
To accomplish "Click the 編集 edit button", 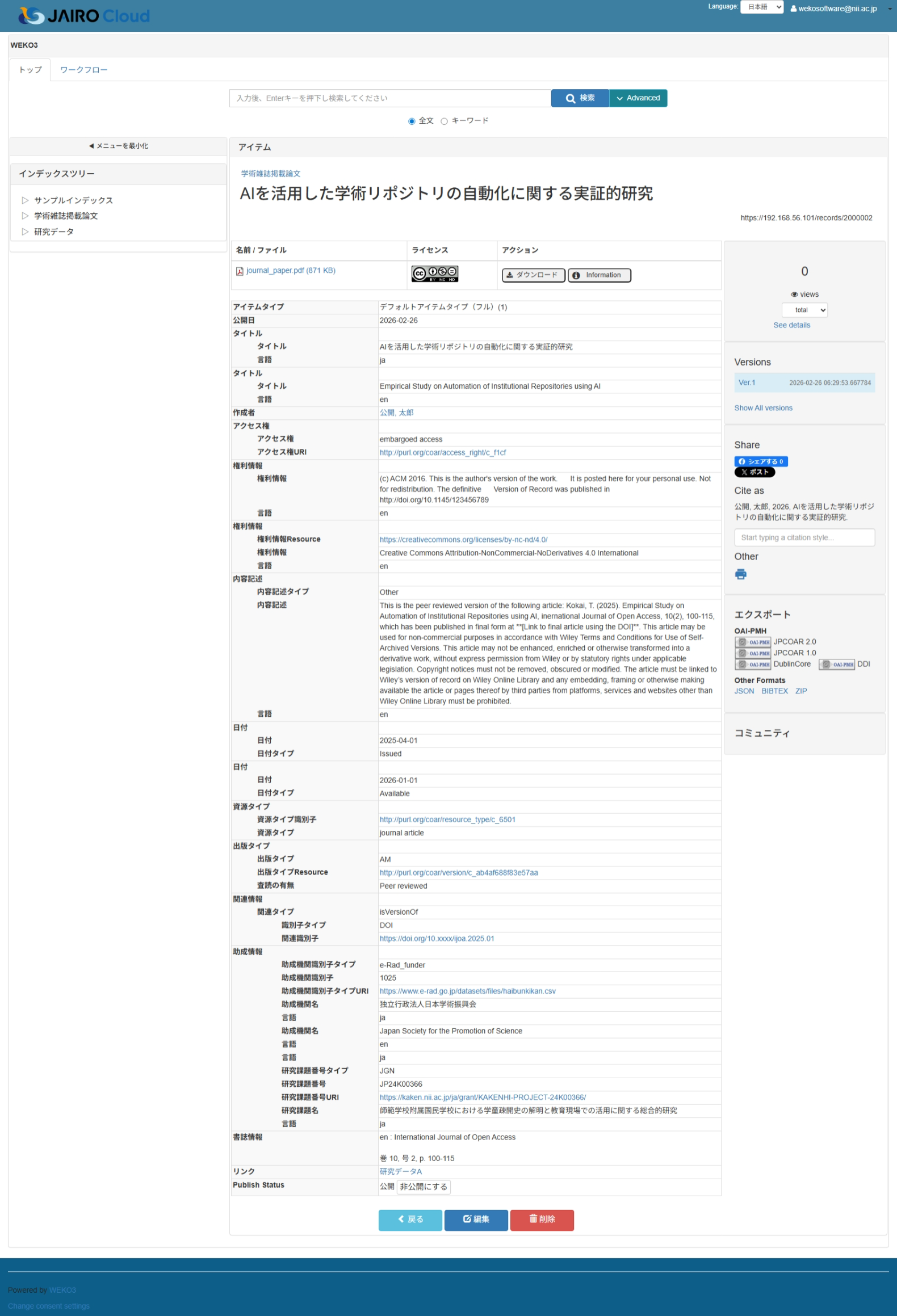I will [476, 1220].
